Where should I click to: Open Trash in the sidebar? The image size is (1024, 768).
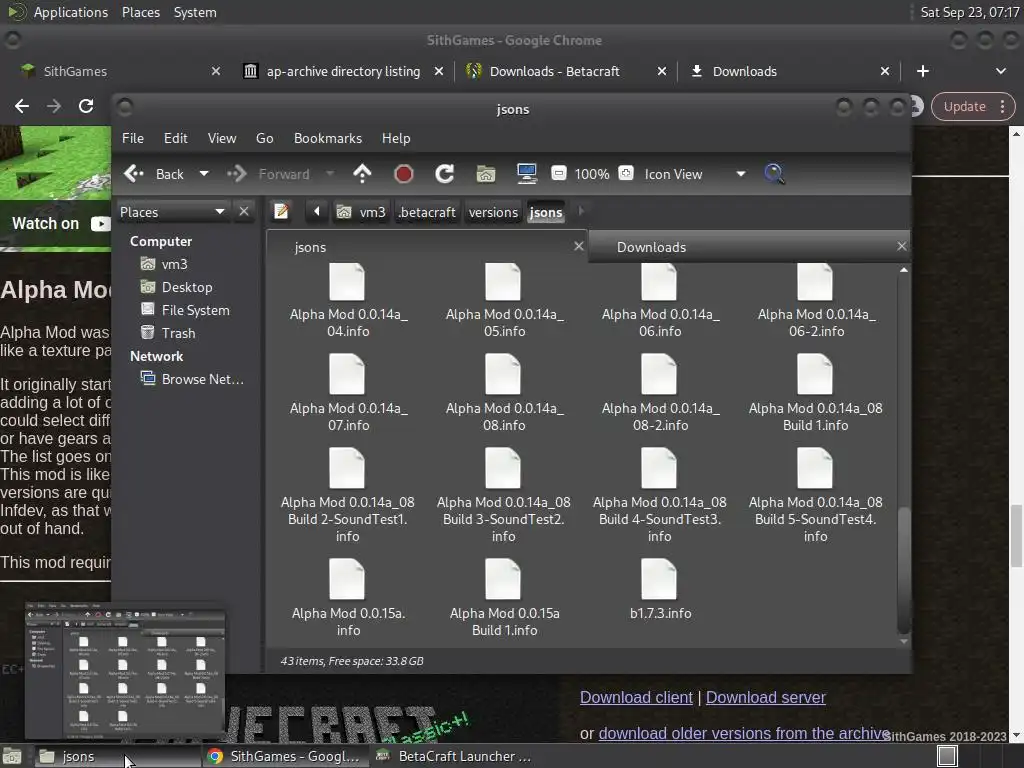178,332
